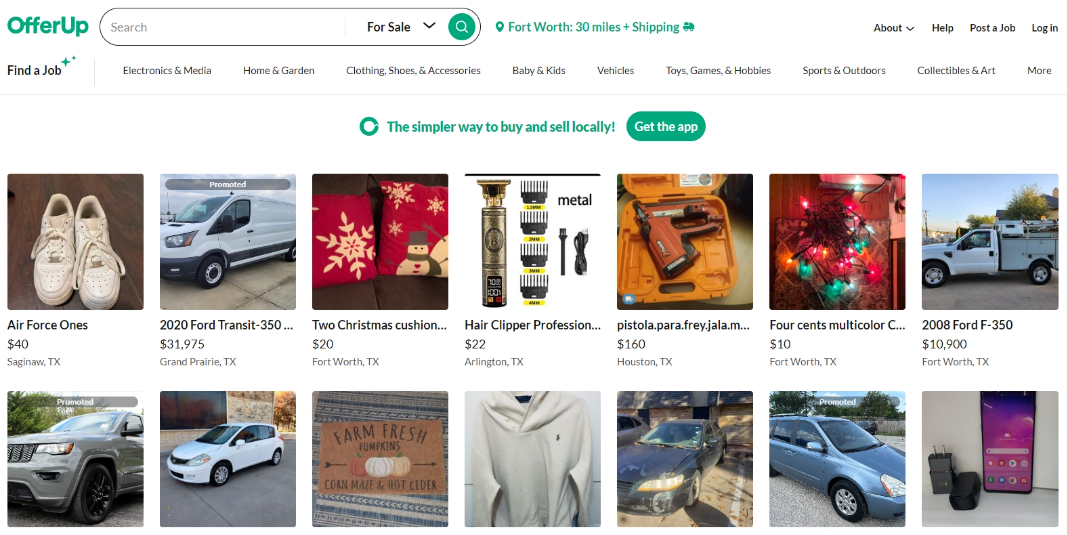This screenshot has width=1067, height=535.
Task: Click the sparkle Find a Job icon
Action: click(x=68, y=62)
